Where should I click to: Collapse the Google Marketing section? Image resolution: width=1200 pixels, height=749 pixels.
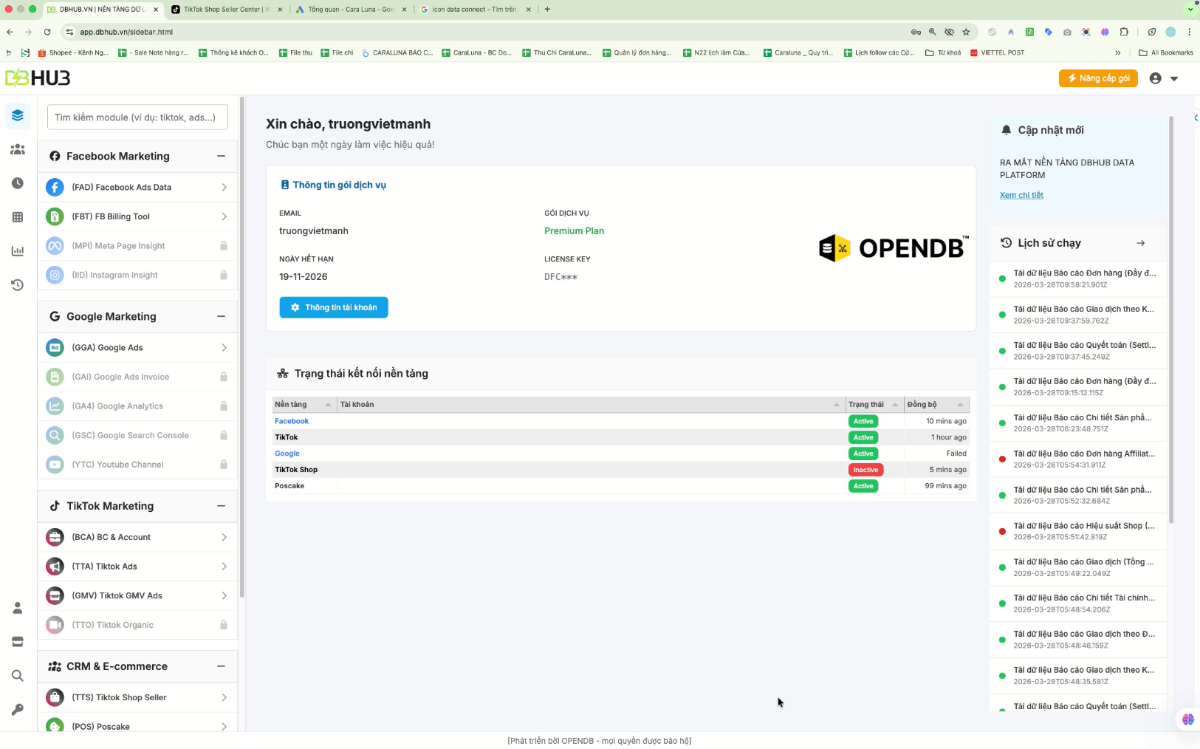[x=221, y=316]
